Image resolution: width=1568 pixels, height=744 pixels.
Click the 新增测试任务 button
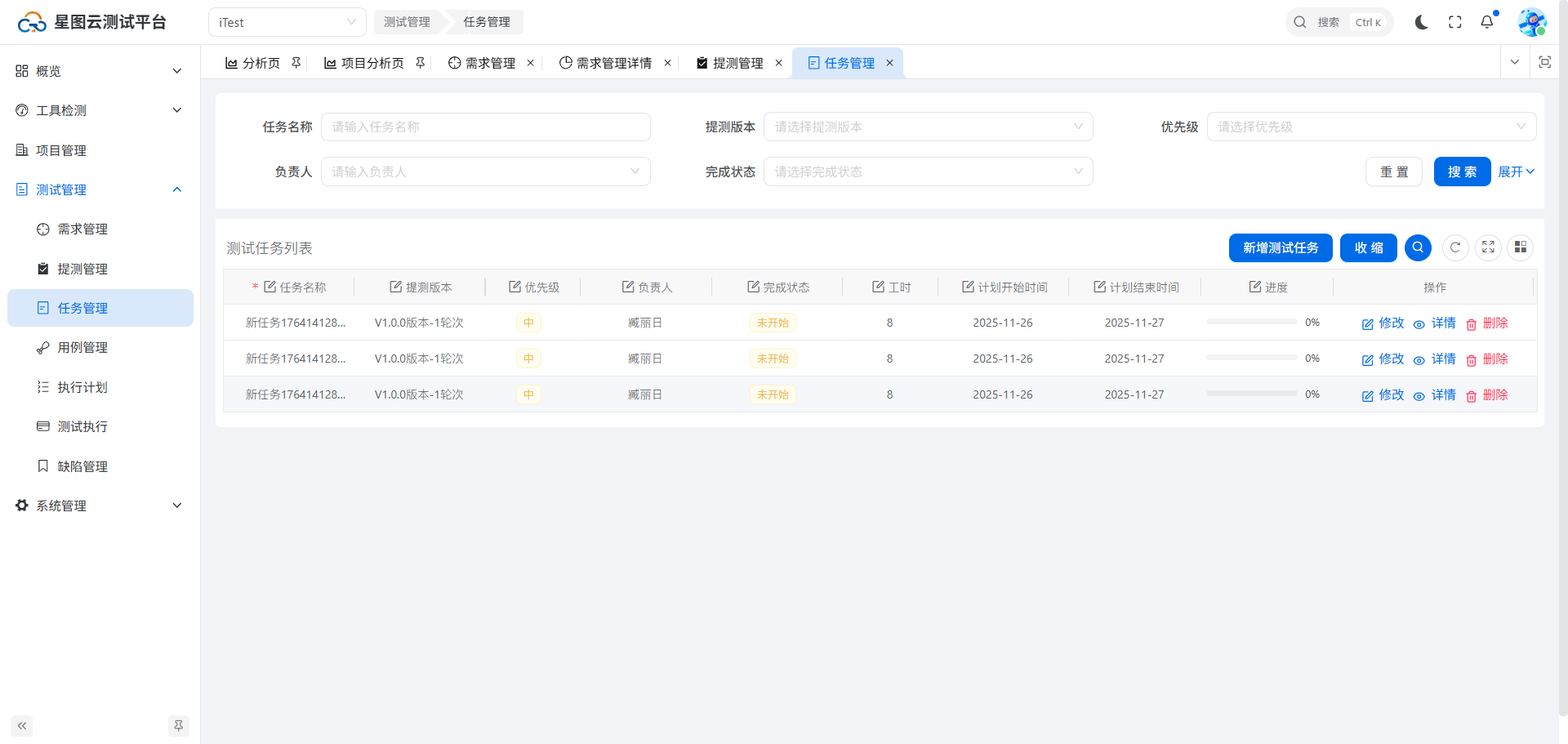point(1280,247)
